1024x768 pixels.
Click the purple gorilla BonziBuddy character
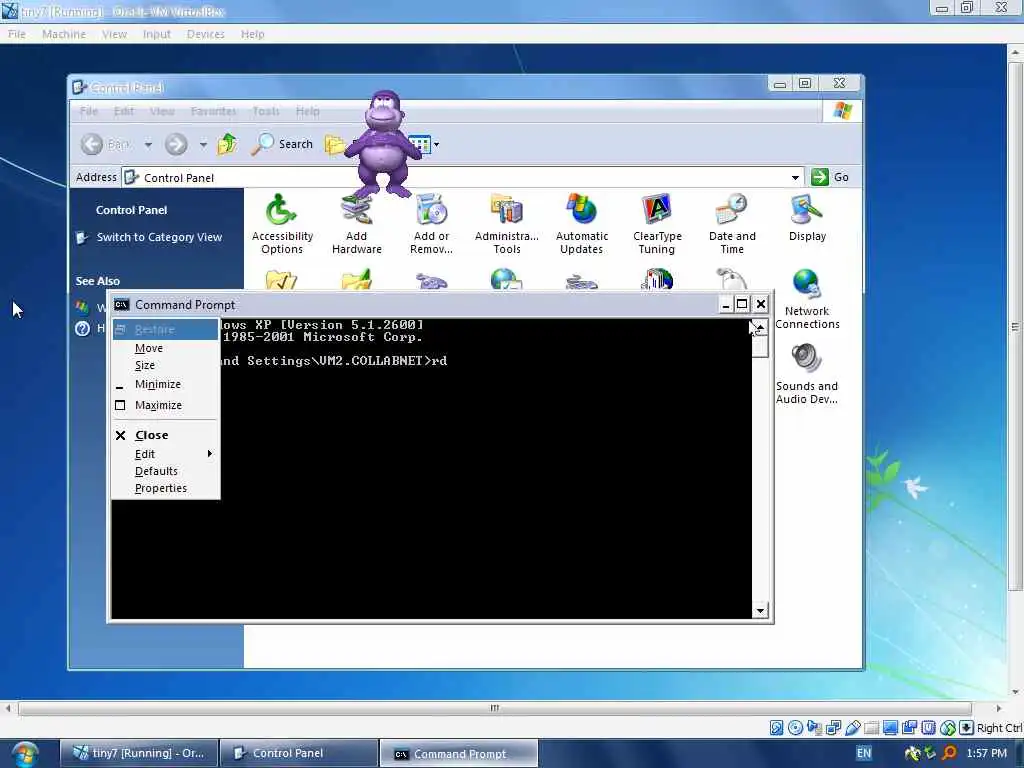(383, 144)
